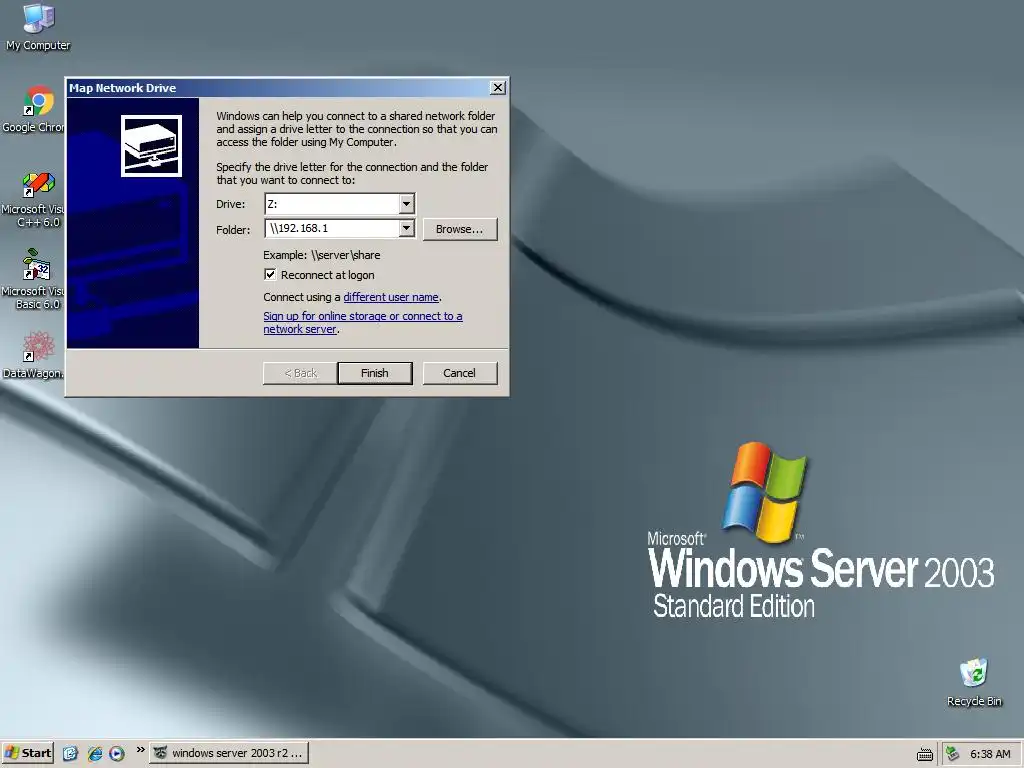This screenshot has width=1024, height=768.
Task: Open the Start menu
Action: [x=27, y=753]
